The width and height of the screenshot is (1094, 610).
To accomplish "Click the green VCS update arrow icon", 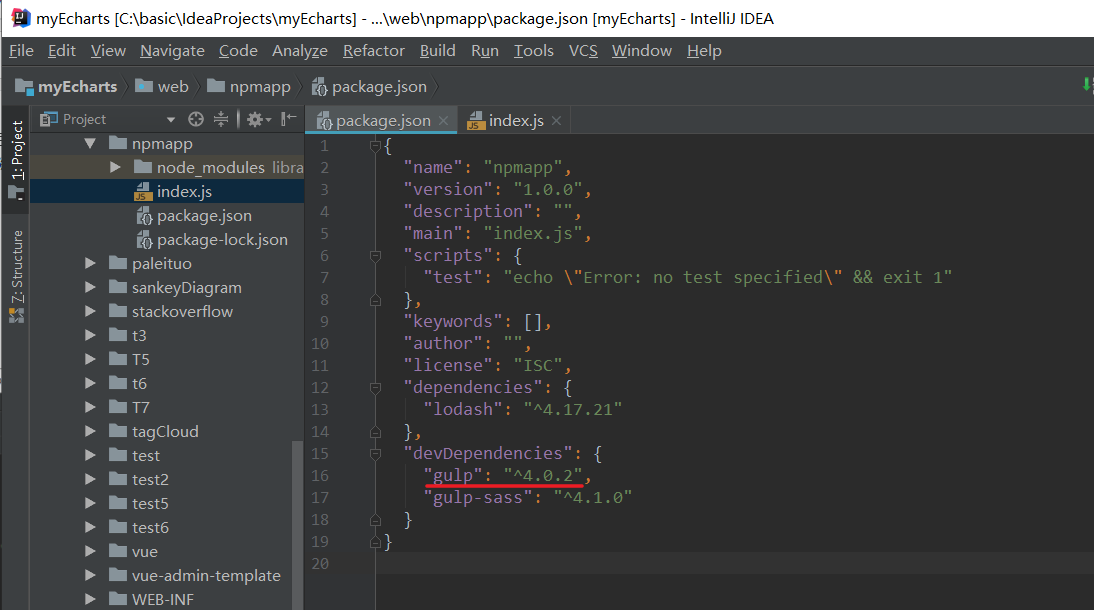I will [x=1087, y=84].
